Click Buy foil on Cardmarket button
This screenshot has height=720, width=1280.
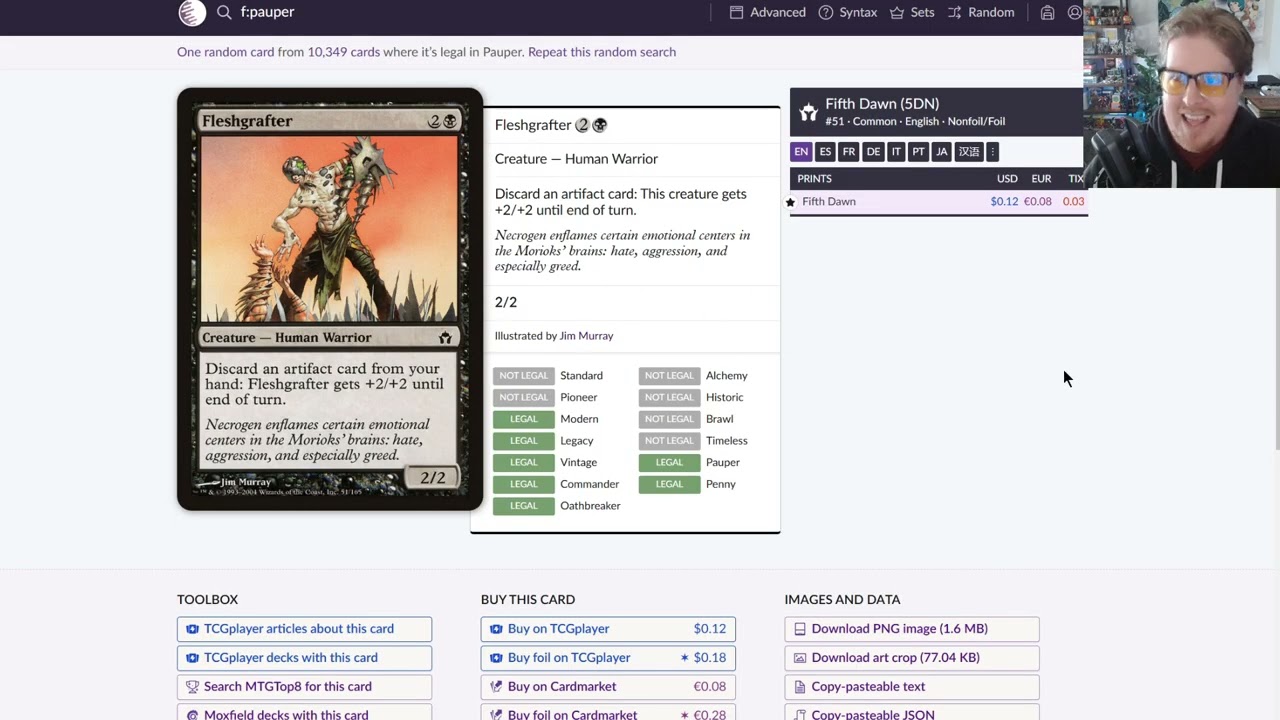coord(608,714)
